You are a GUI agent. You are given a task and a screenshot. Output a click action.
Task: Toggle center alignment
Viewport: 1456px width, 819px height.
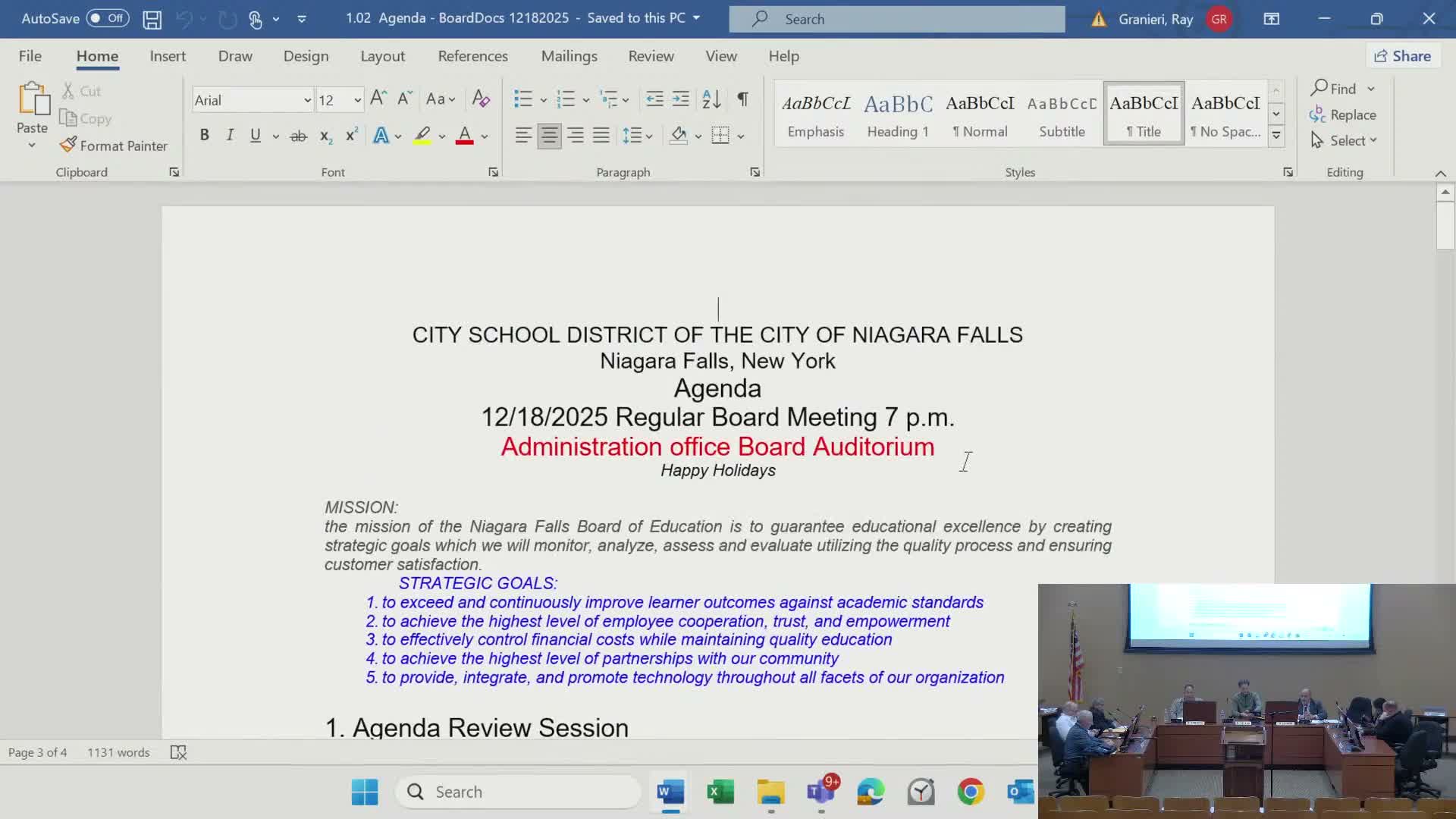549,135
